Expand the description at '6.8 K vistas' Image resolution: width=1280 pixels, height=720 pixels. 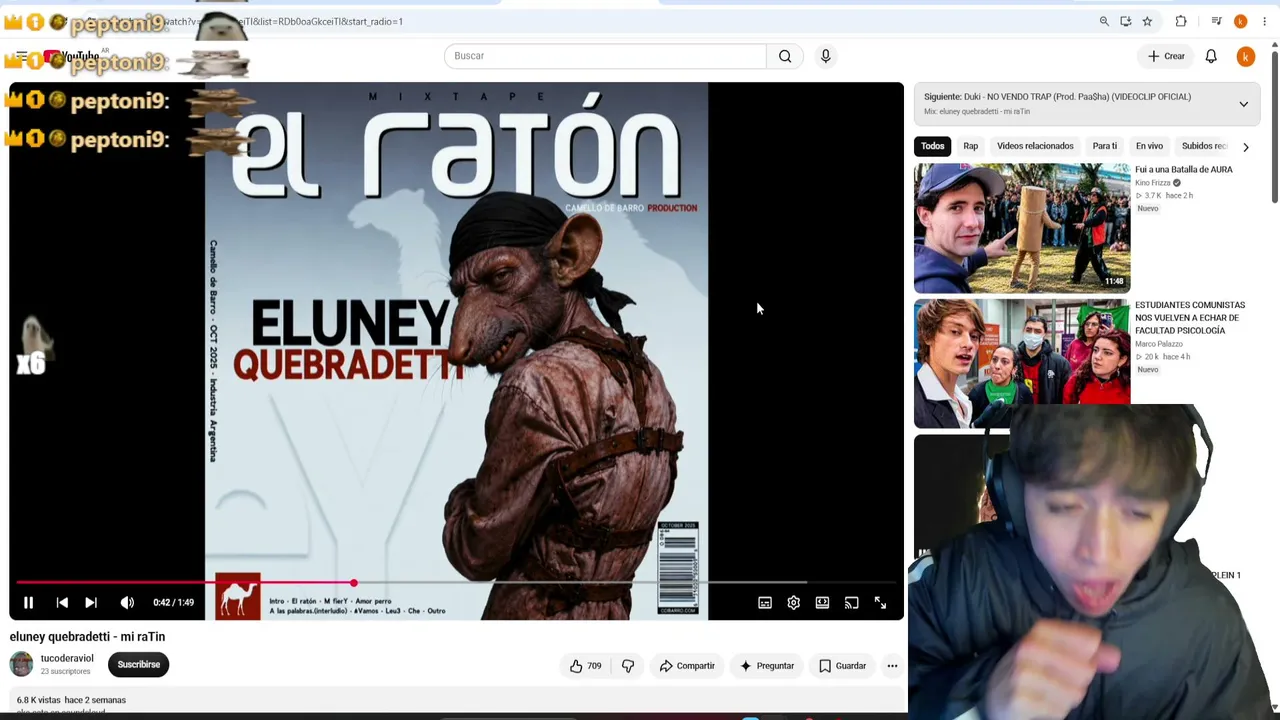click(71, 700)
